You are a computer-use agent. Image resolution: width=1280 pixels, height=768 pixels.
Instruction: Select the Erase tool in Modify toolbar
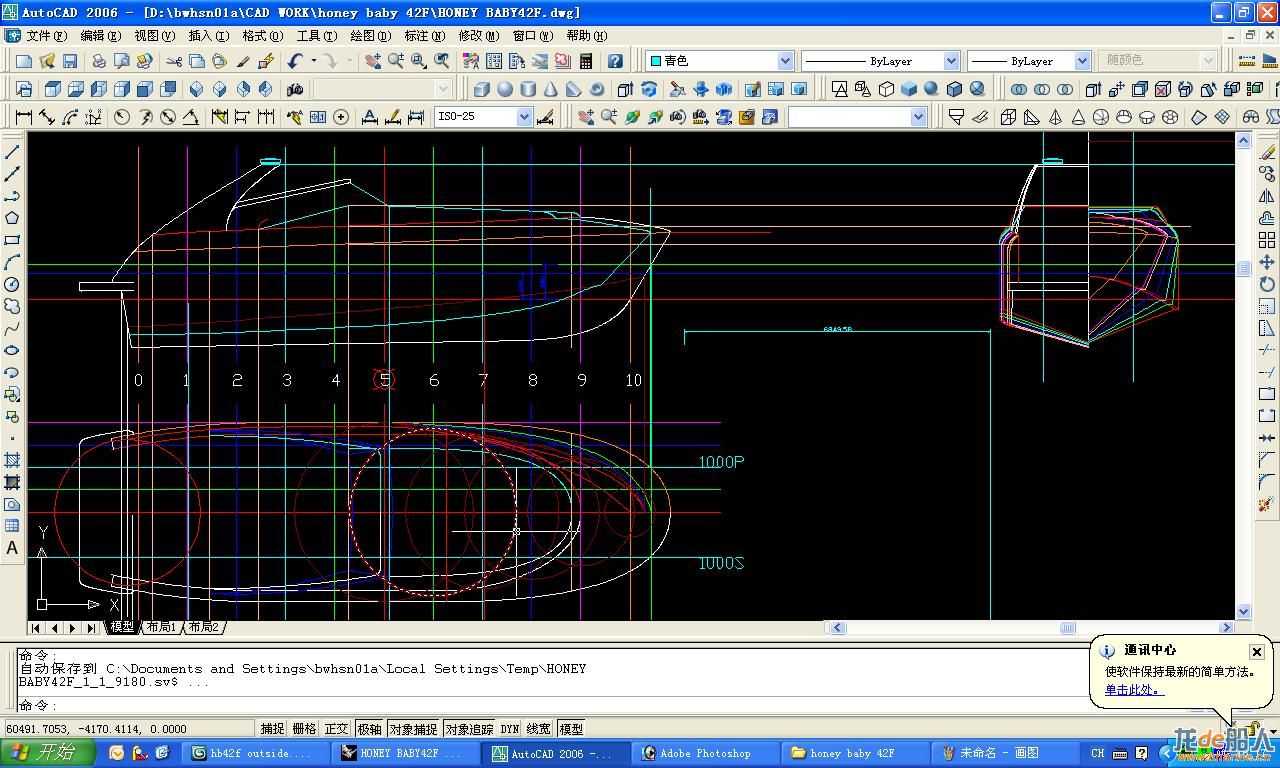pos(1267,152)
